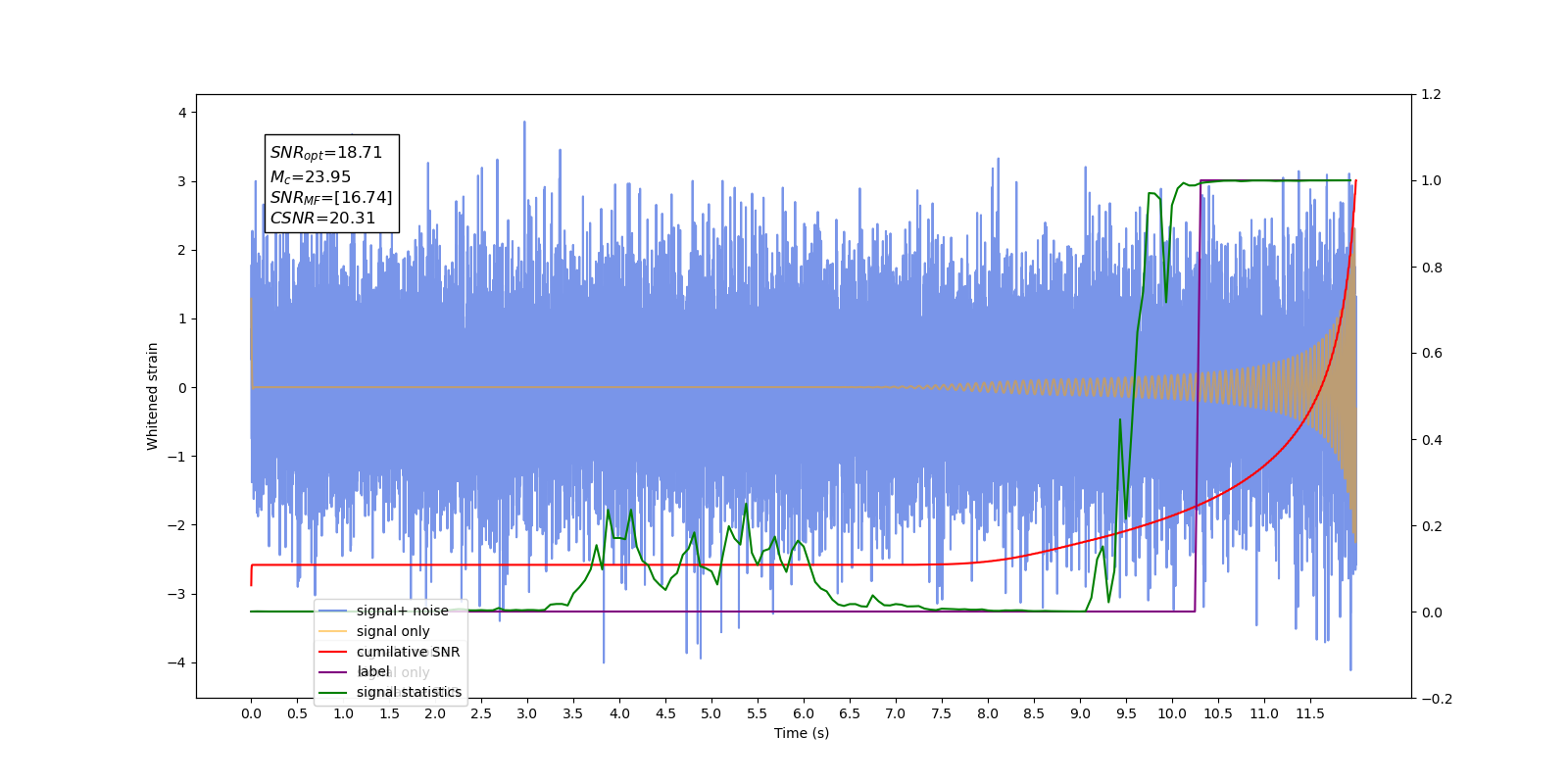This screenshot has height=784, width=1568.
Task: Click the 2.0 time axis tick label
Action: [x=435, y=713]
